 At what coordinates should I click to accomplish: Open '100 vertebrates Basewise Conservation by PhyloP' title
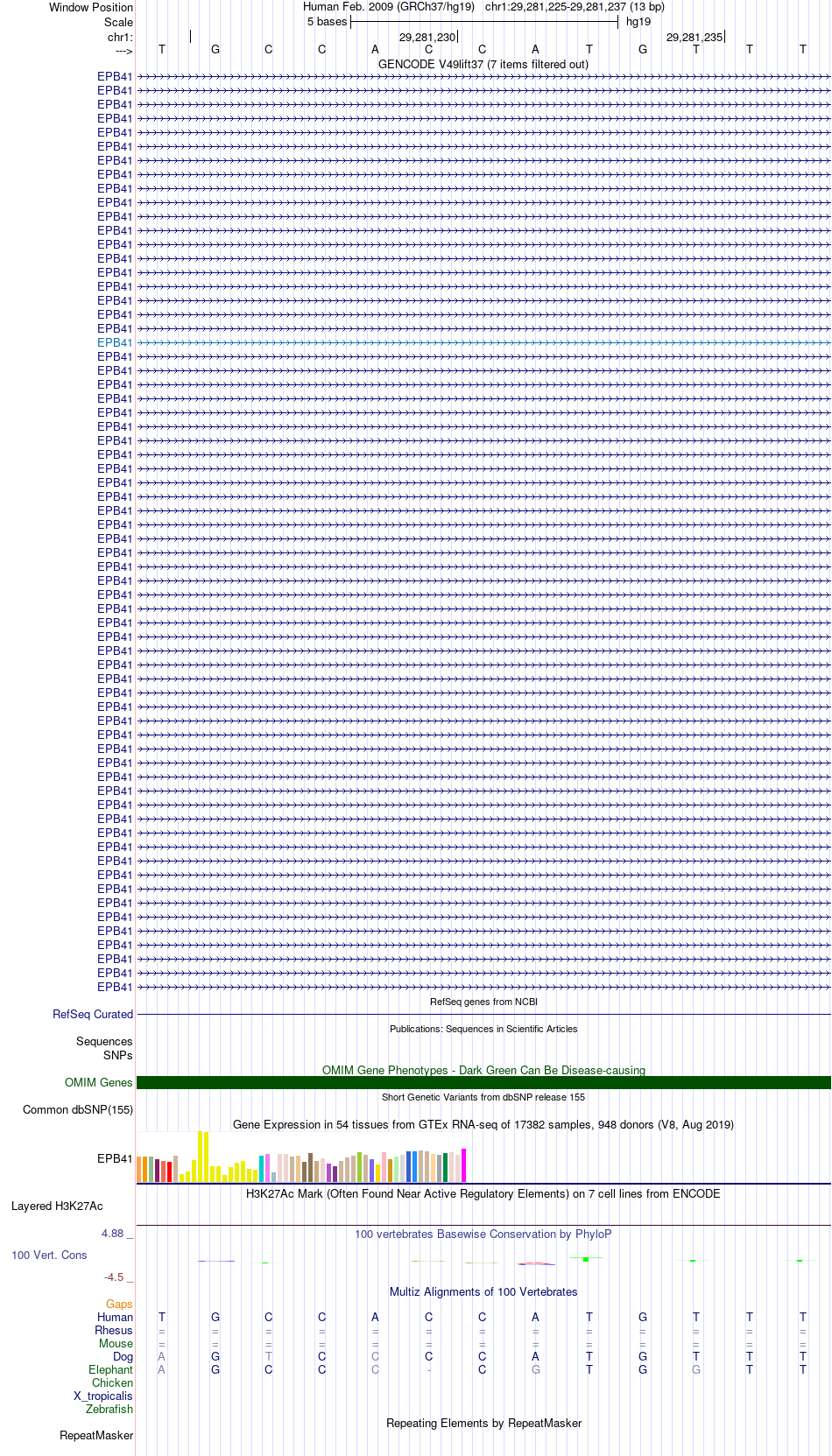tap(483, 1234)
